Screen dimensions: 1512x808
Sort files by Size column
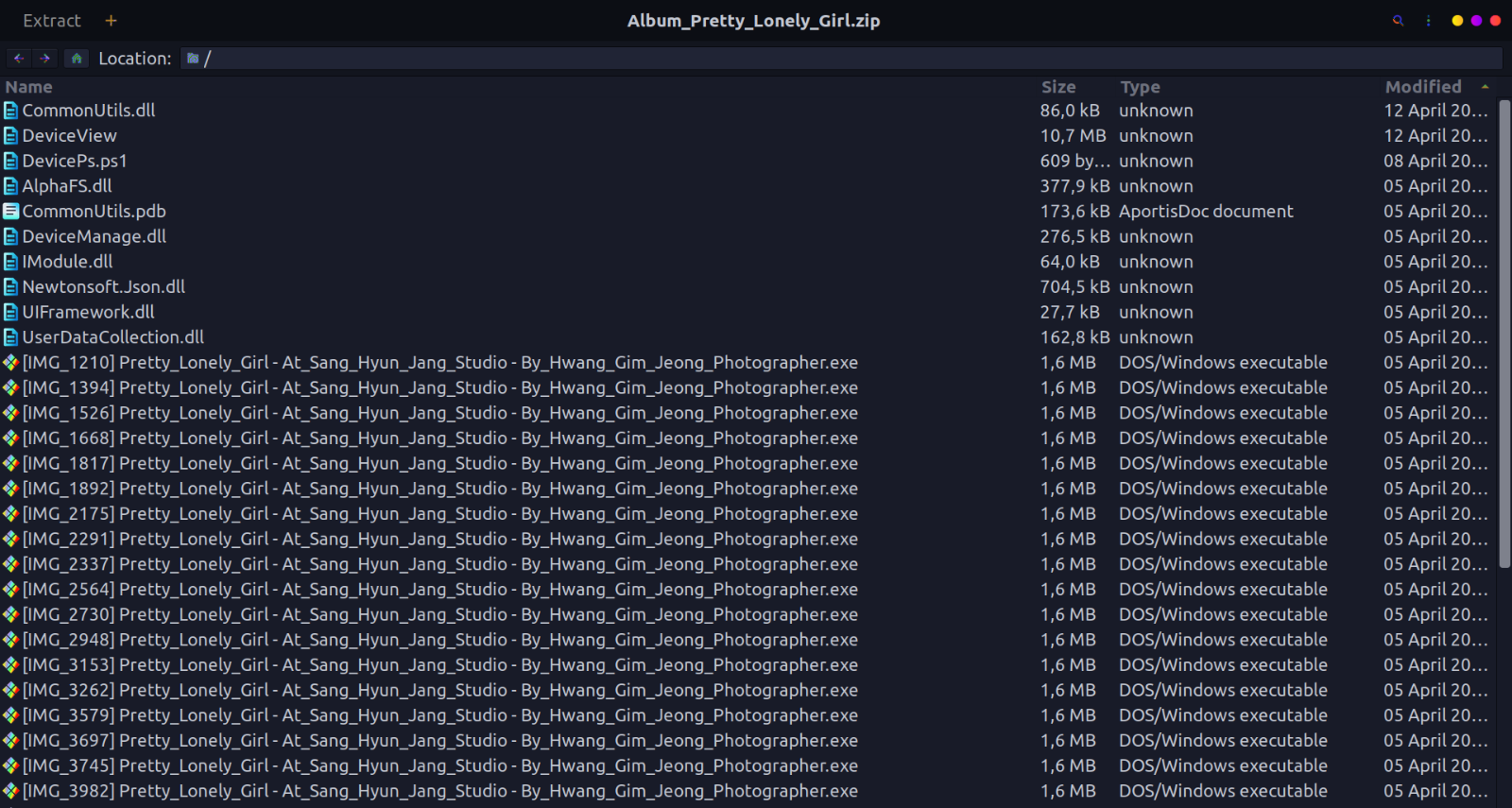[1058, 87]
